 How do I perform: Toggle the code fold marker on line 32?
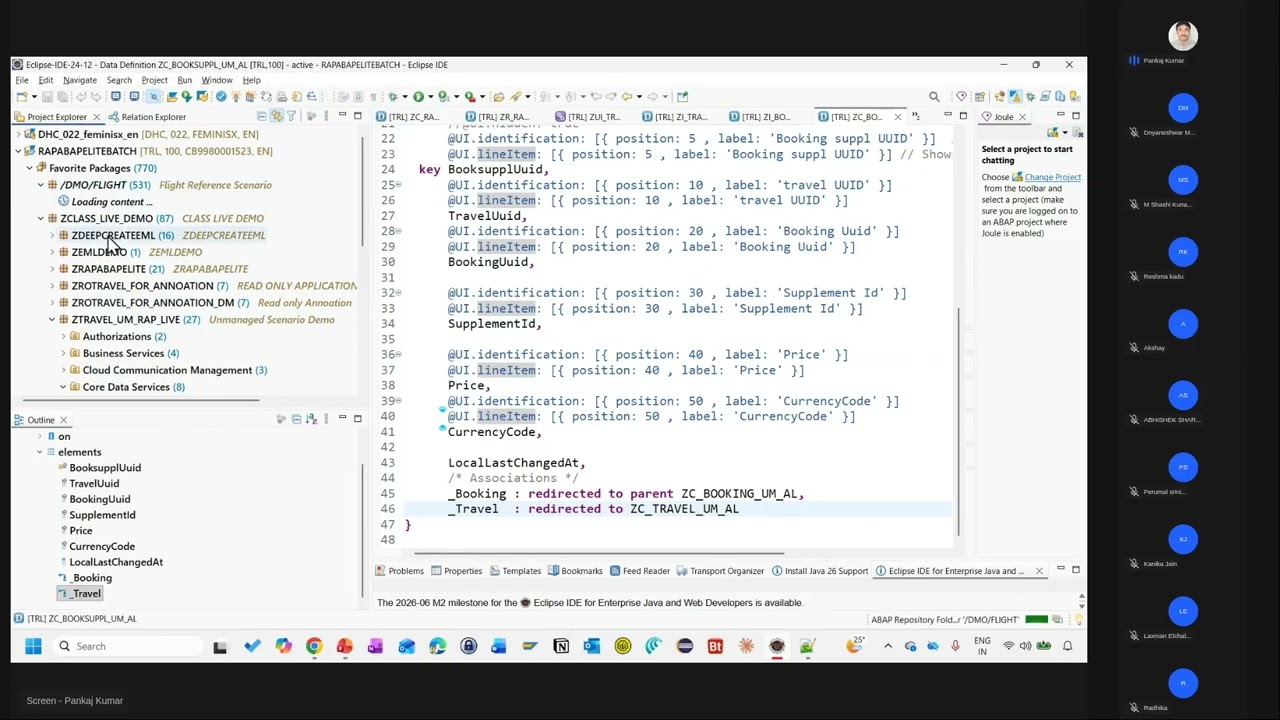click(399, 293)
